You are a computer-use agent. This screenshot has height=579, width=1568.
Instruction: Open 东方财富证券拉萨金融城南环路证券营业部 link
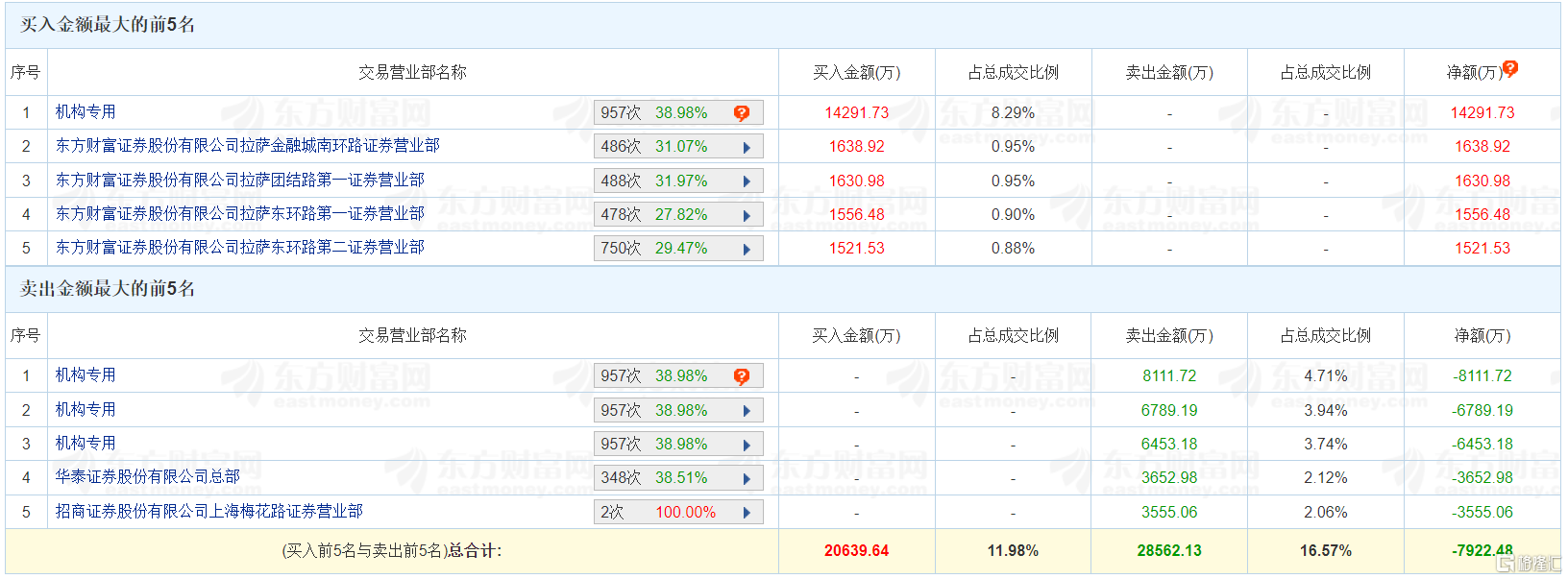[247, 145]
